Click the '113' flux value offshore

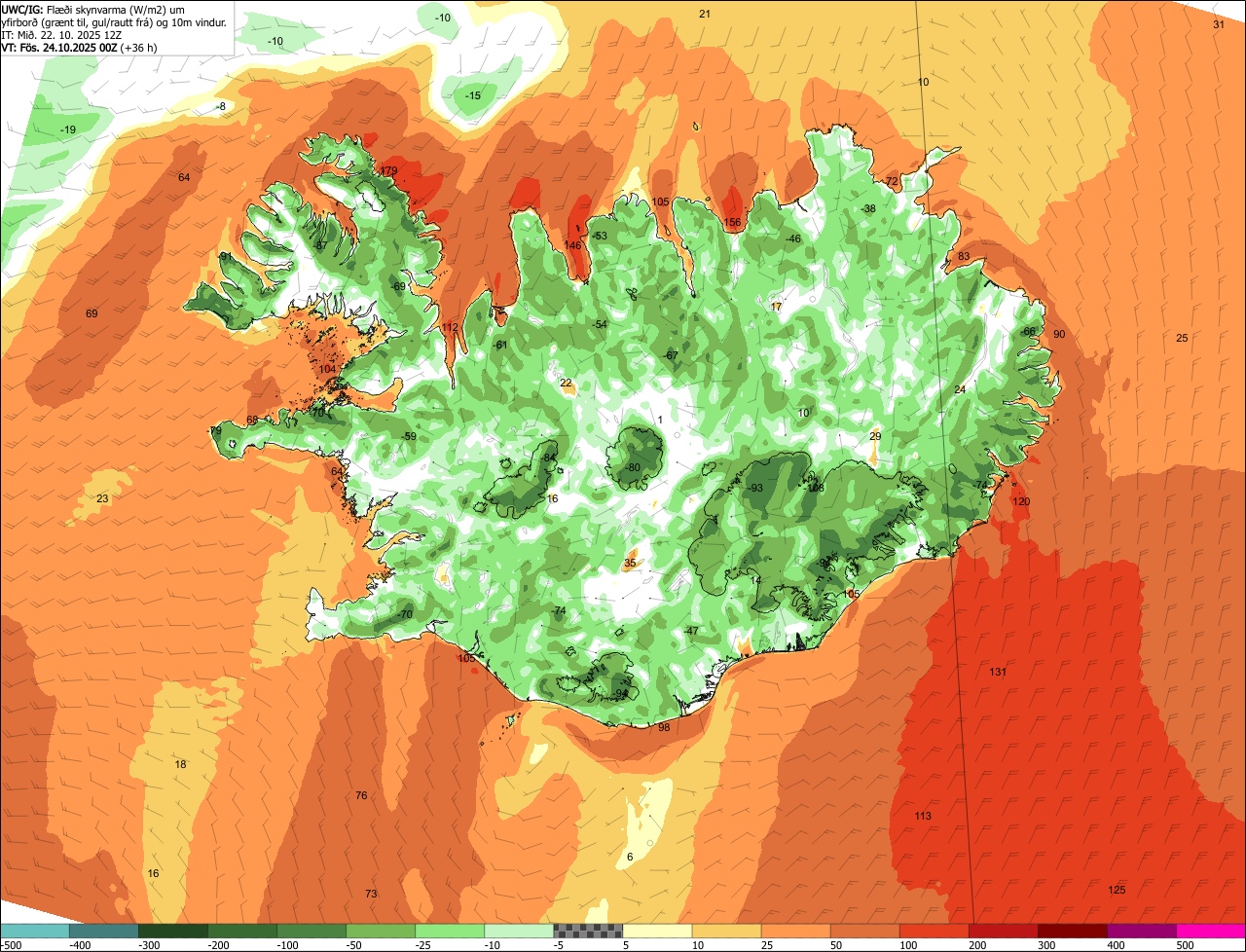pos(923,816)
